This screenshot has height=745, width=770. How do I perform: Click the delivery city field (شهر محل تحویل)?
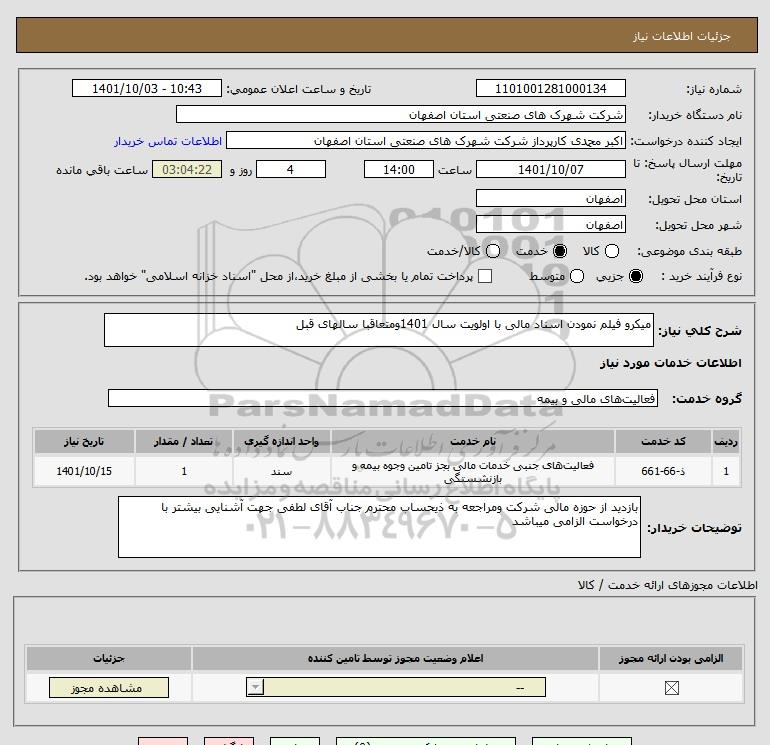click(550, 224)
